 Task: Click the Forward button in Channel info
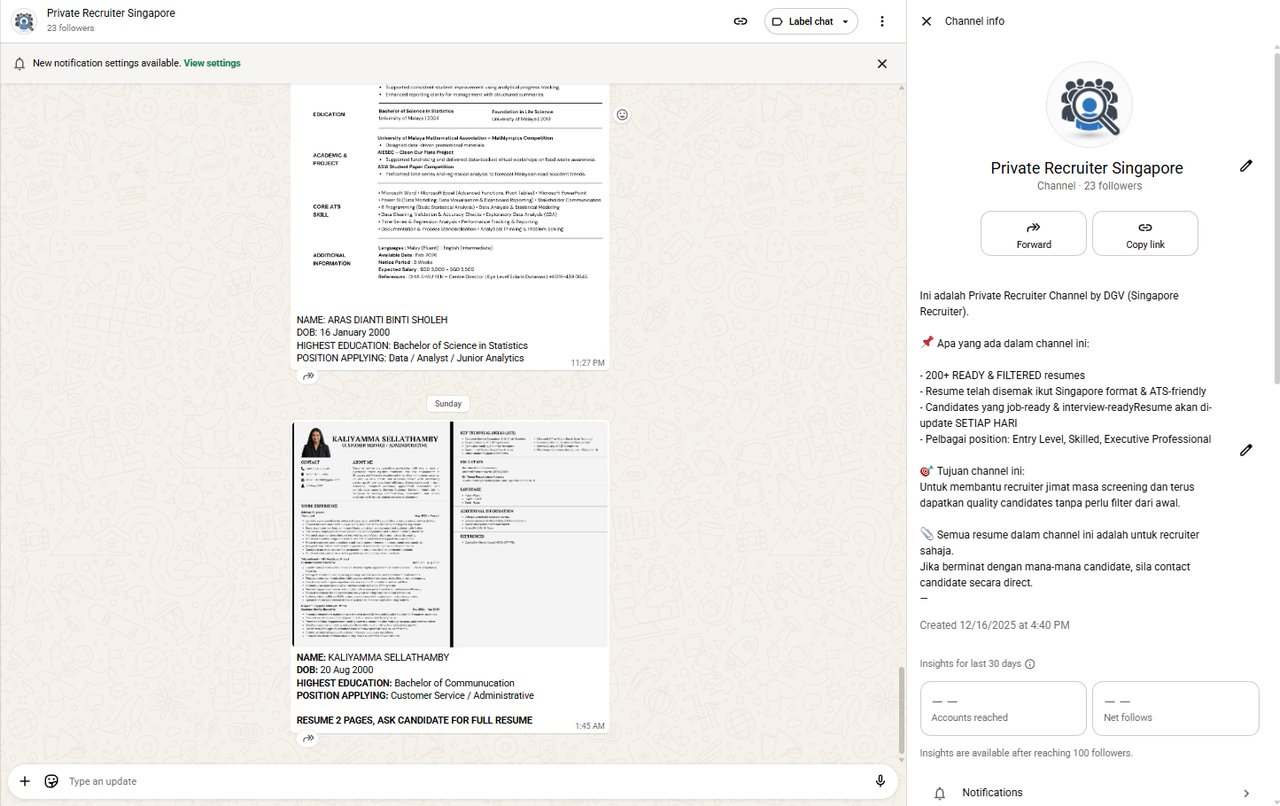pyautogui.click(x=1034, y=233)
